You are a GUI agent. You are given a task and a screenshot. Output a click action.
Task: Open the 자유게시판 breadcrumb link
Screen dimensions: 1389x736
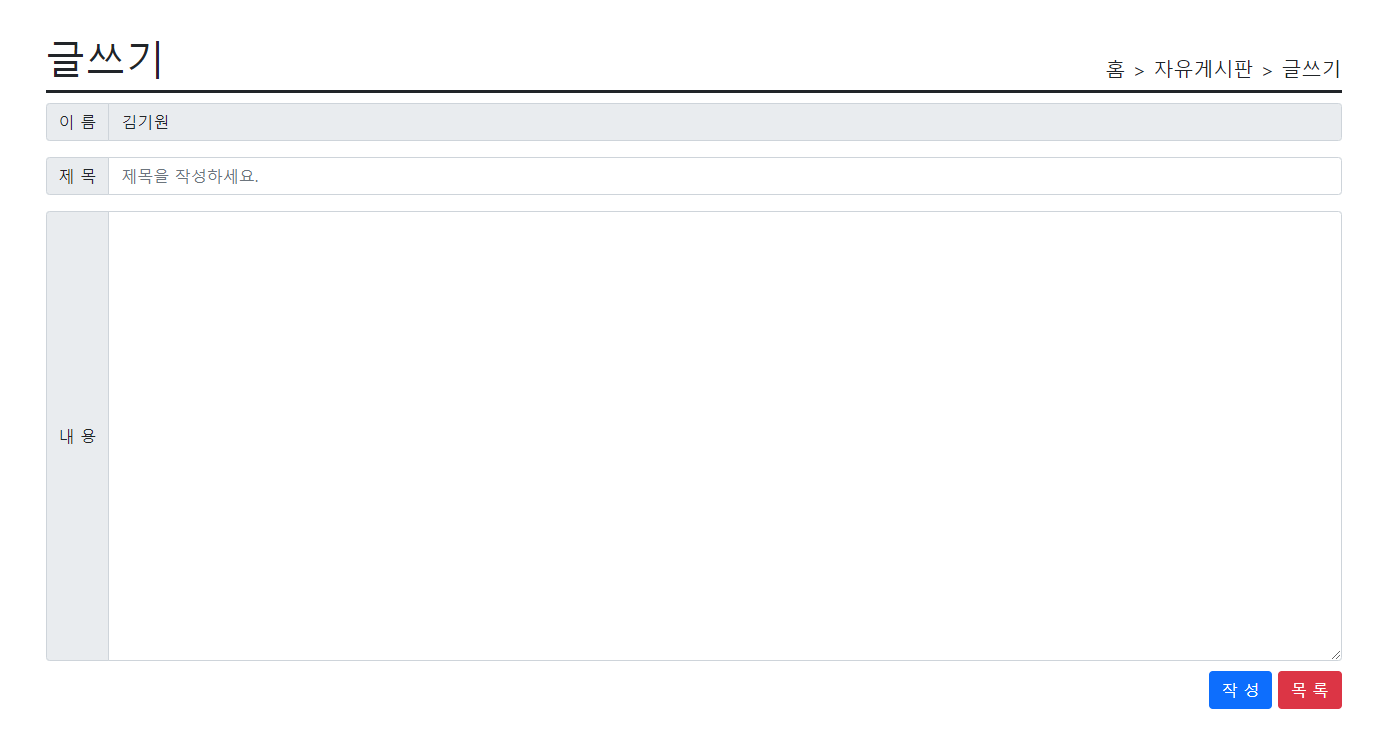coord(1203,69)
